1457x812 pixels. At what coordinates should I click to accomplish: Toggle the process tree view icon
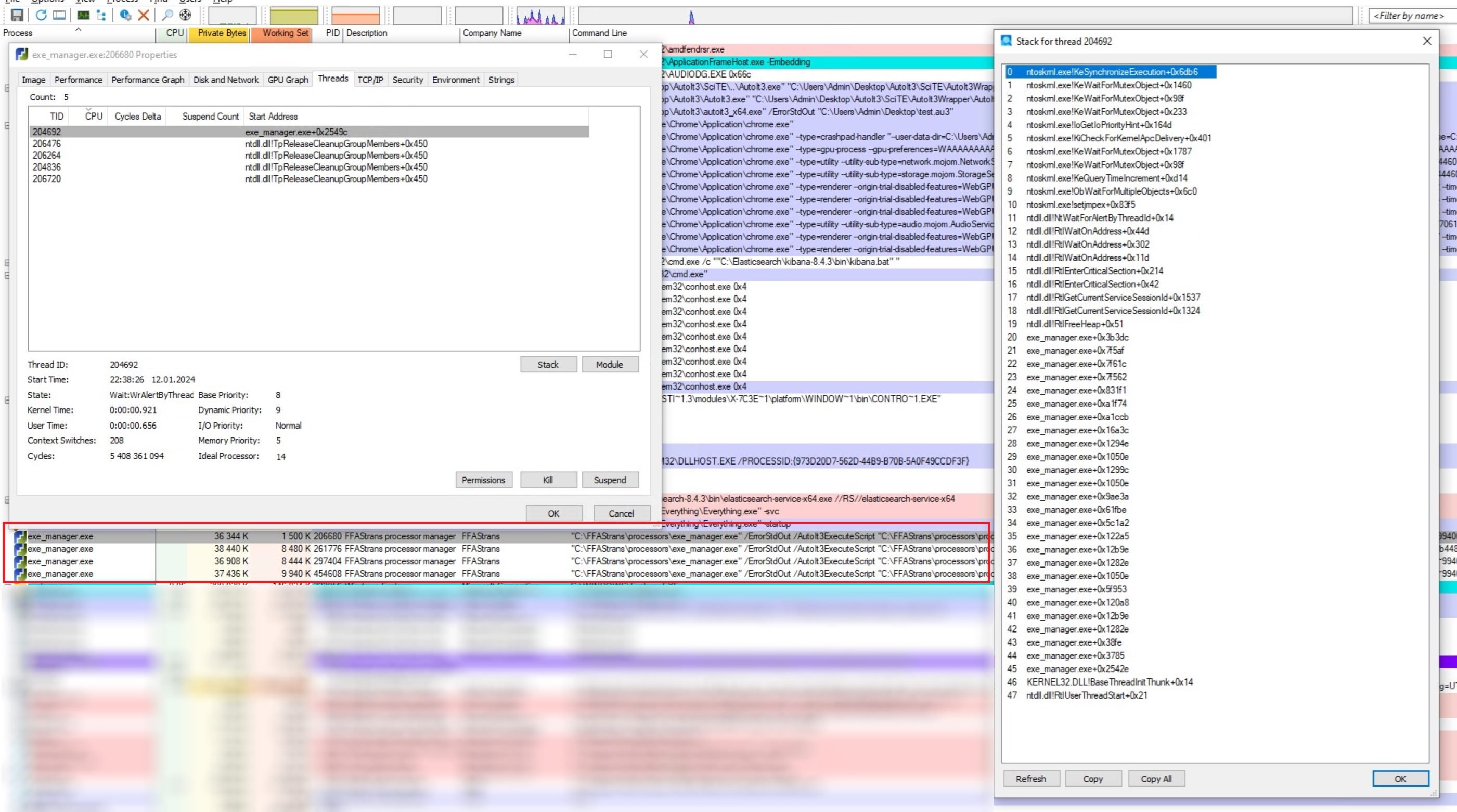coord(101,15)
